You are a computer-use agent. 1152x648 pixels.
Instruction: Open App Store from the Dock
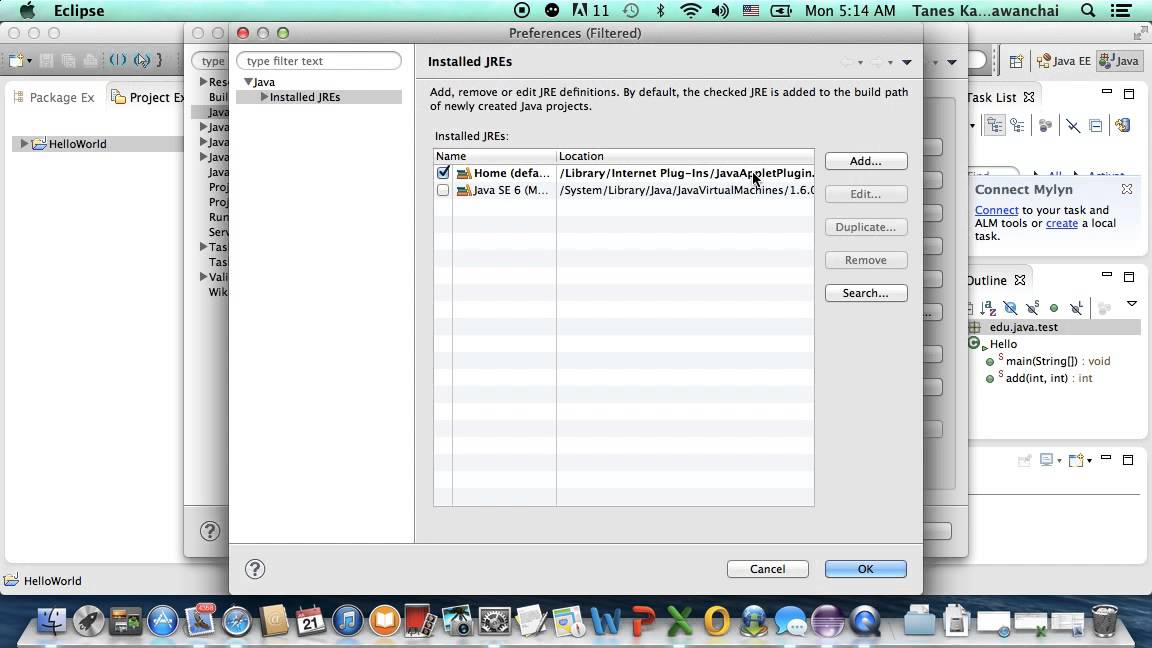point(162,622)
